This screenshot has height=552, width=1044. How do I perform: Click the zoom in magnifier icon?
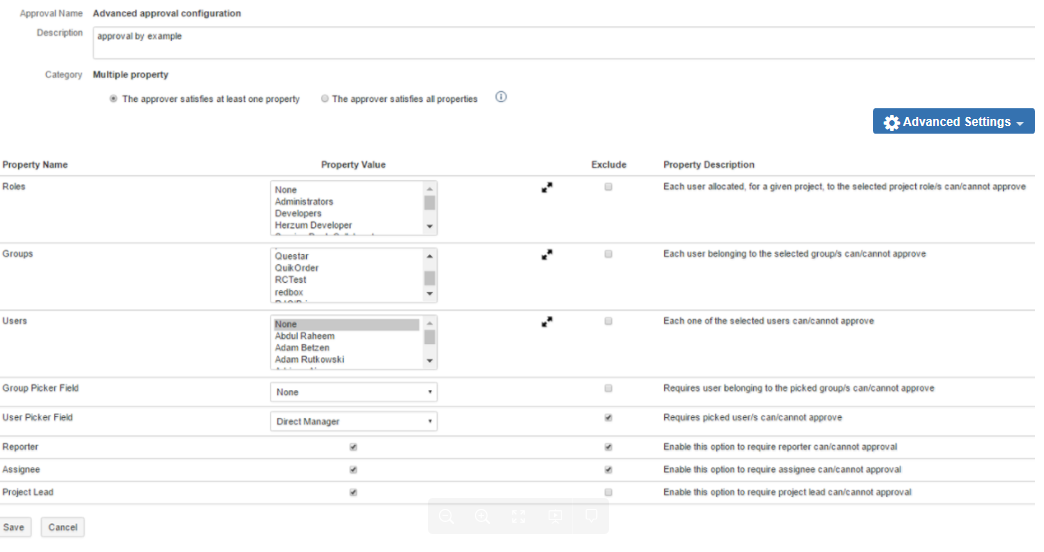[482, 517]
